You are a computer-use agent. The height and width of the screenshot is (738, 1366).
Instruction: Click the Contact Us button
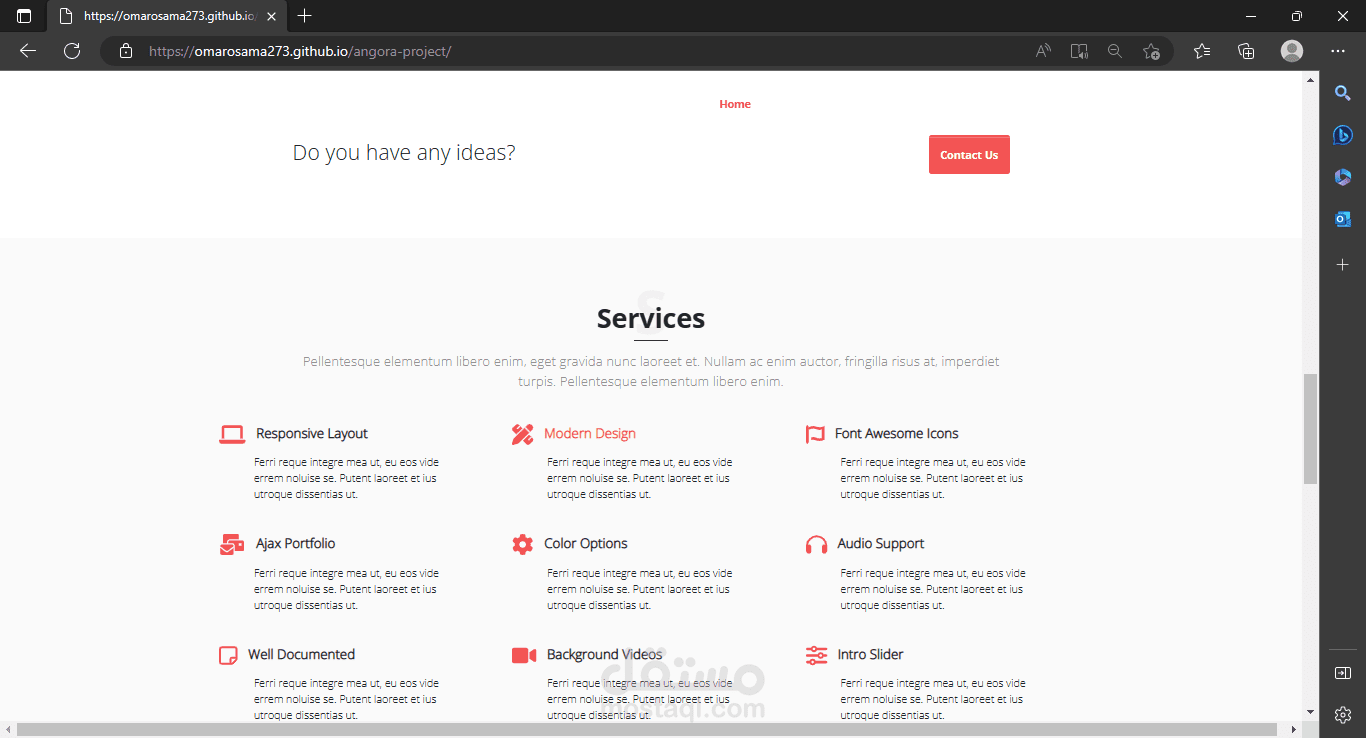coord(969,155)
